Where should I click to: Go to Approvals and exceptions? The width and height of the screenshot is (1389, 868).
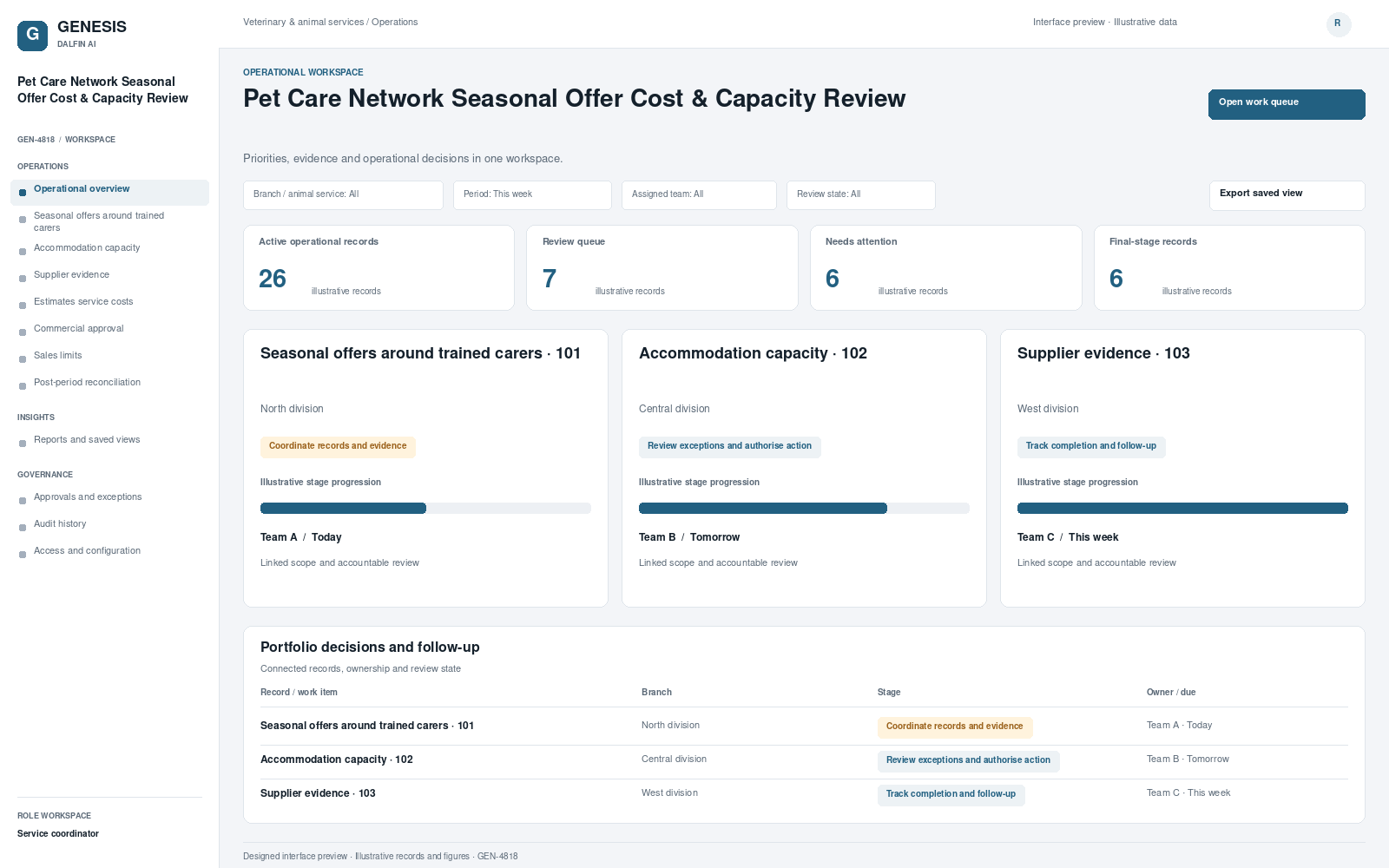click(x=109, y=497)
